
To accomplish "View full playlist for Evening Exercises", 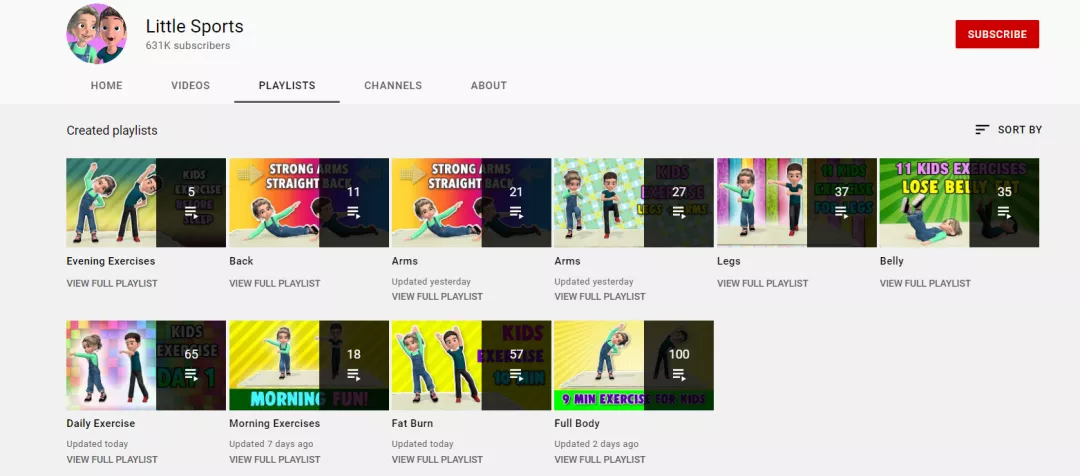I will coord(112,283).
